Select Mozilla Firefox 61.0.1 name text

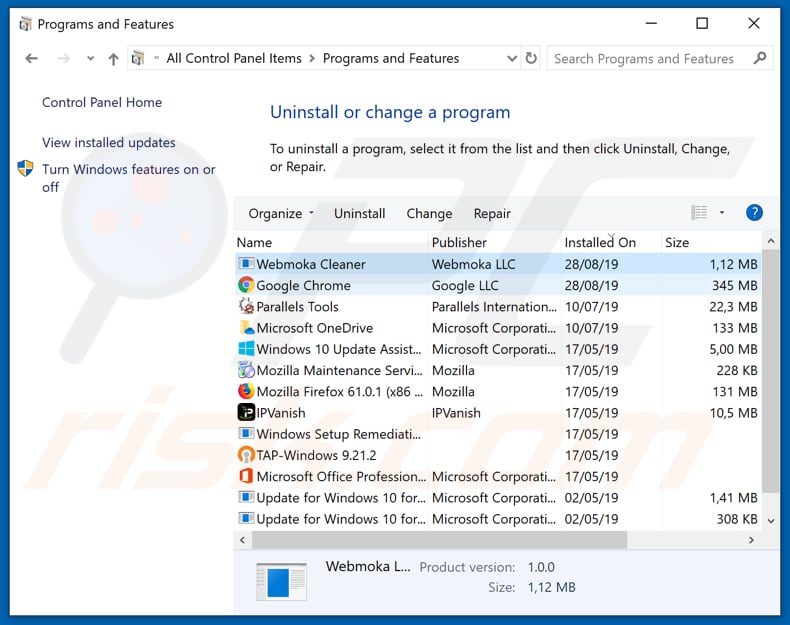pyautogui.click(x=340, y=391)
